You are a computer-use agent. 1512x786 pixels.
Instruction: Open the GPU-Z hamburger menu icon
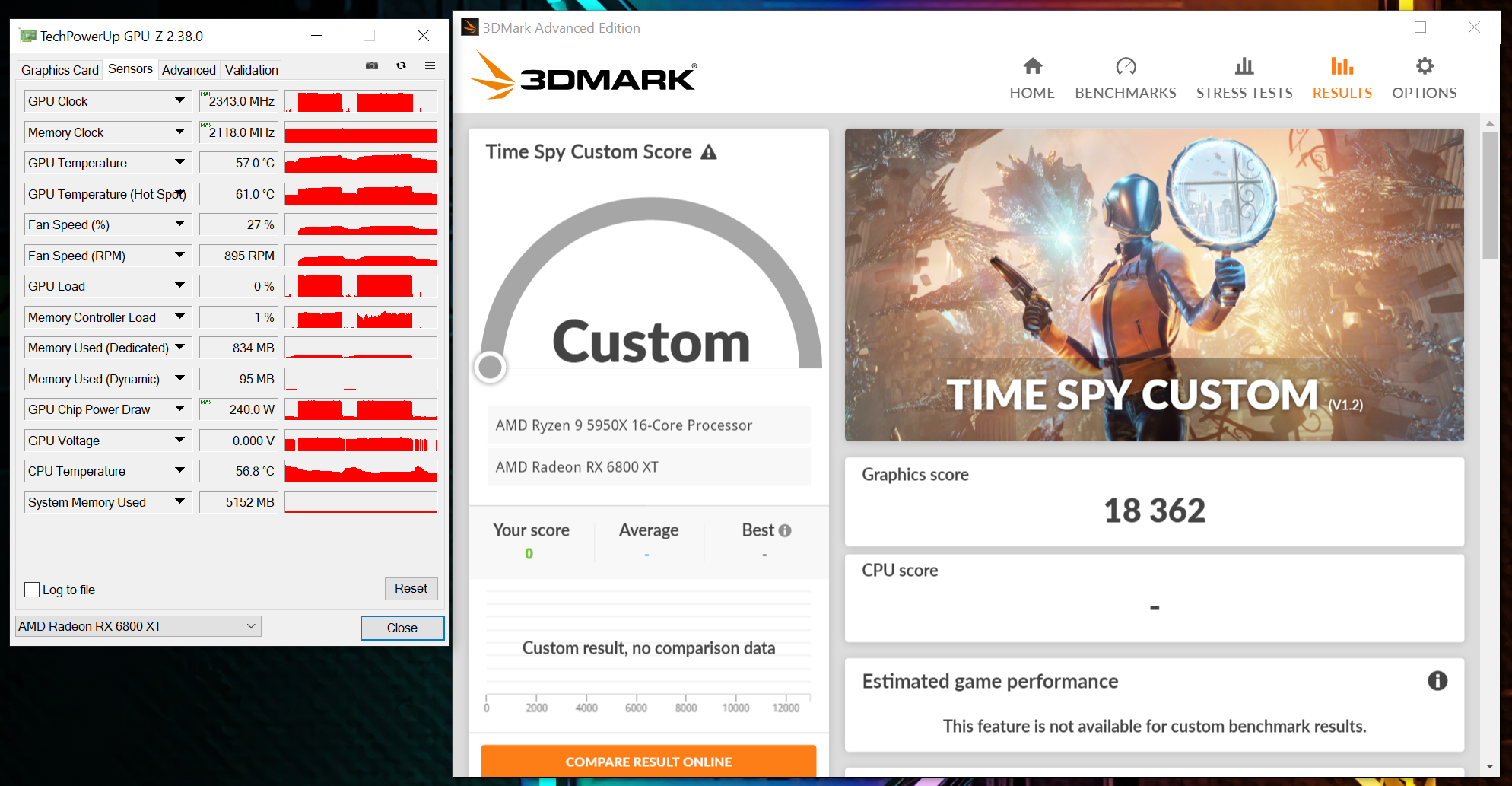430,66
